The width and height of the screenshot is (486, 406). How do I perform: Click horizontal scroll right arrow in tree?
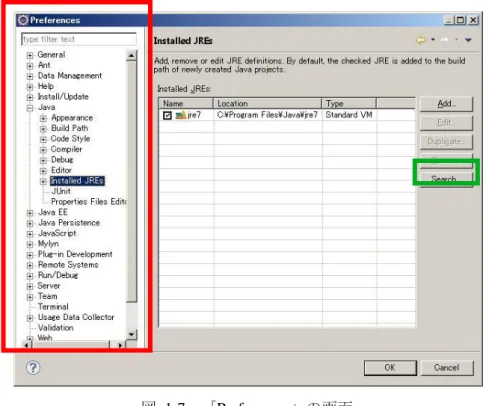[x=120, y=345]
